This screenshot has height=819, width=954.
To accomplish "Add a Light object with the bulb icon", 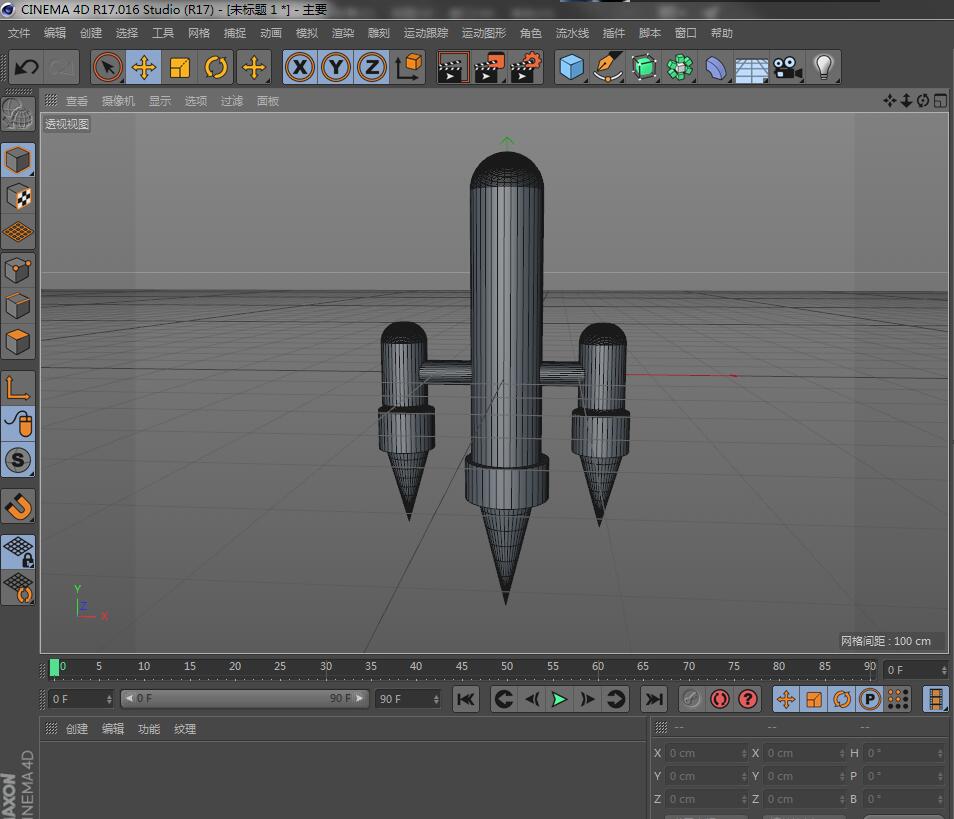I will pyautogui.click(x=823, y=68).
